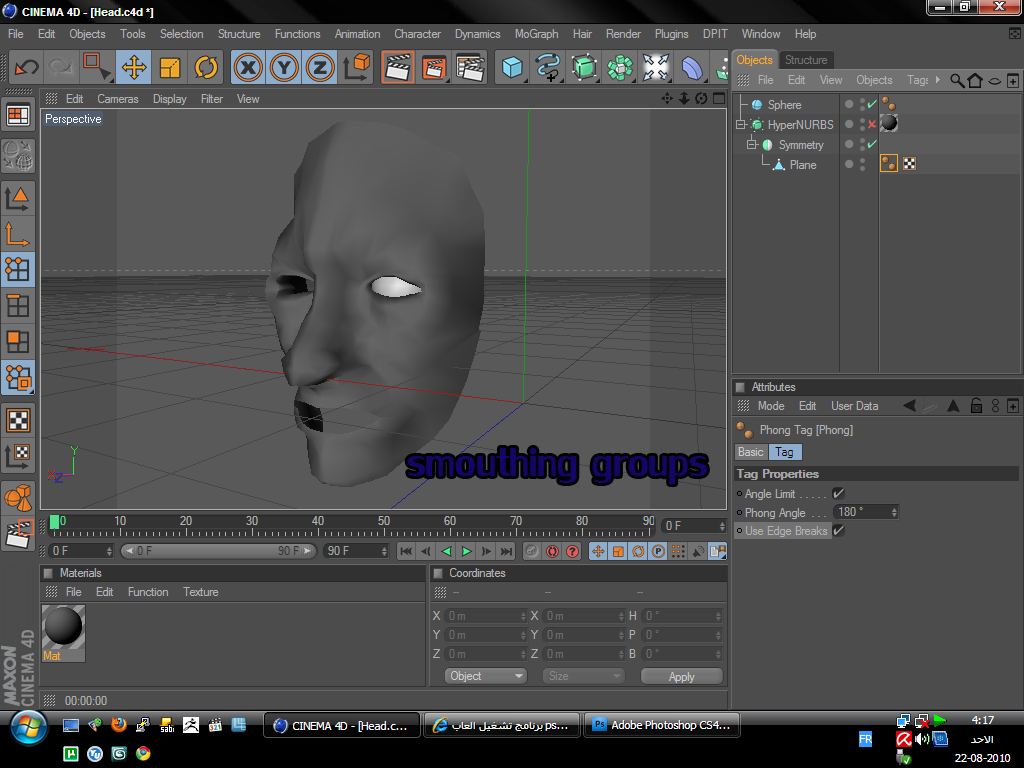
Task: Open the viewport Cameras menu
Action: [118, 99]
